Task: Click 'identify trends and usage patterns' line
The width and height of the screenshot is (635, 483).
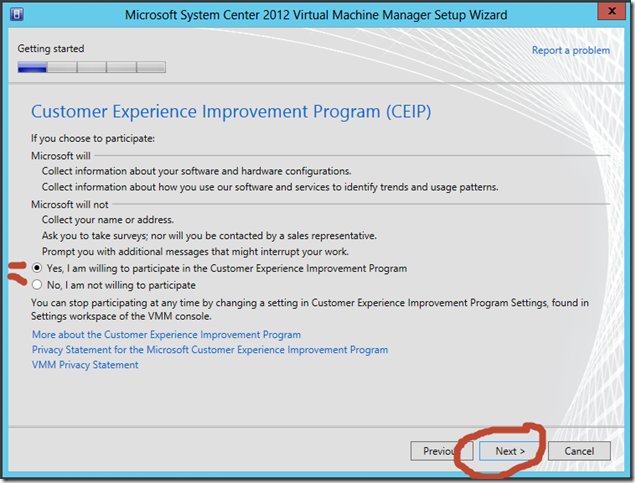Action: tap(270, 187)
